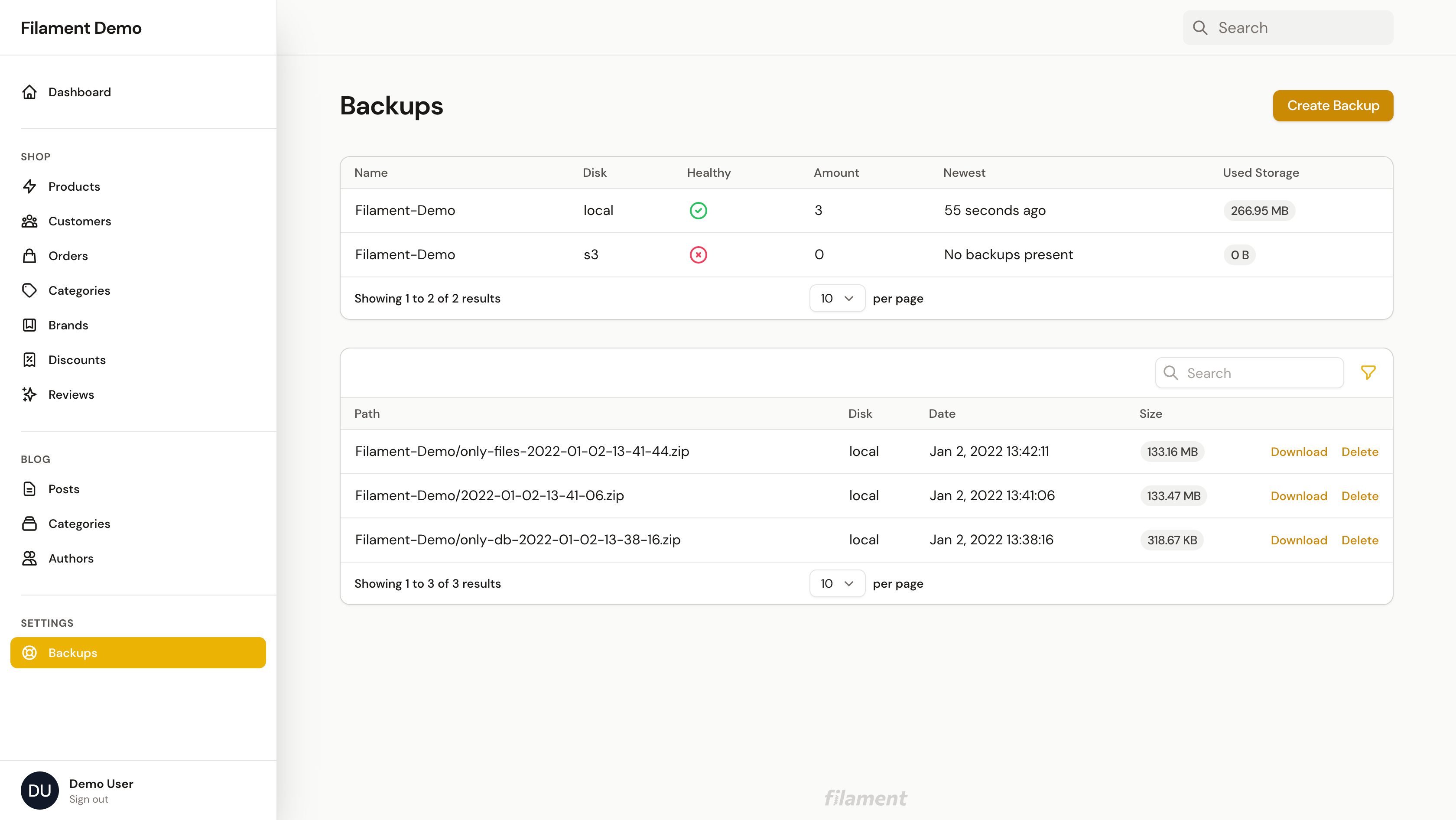This screenshot has width=1456, height=820.
Task: Open the per page dropdown in destinations table
Action: click(x=837, y=298)
